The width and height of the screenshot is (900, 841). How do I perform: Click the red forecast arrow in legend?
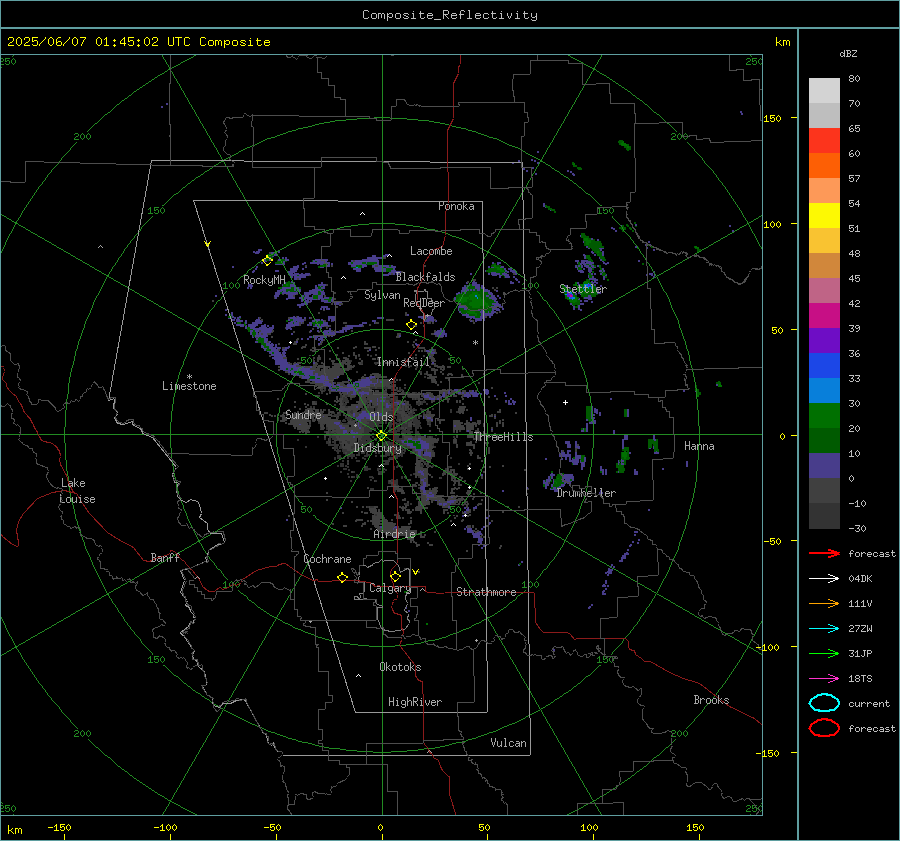tap(824, 553)
